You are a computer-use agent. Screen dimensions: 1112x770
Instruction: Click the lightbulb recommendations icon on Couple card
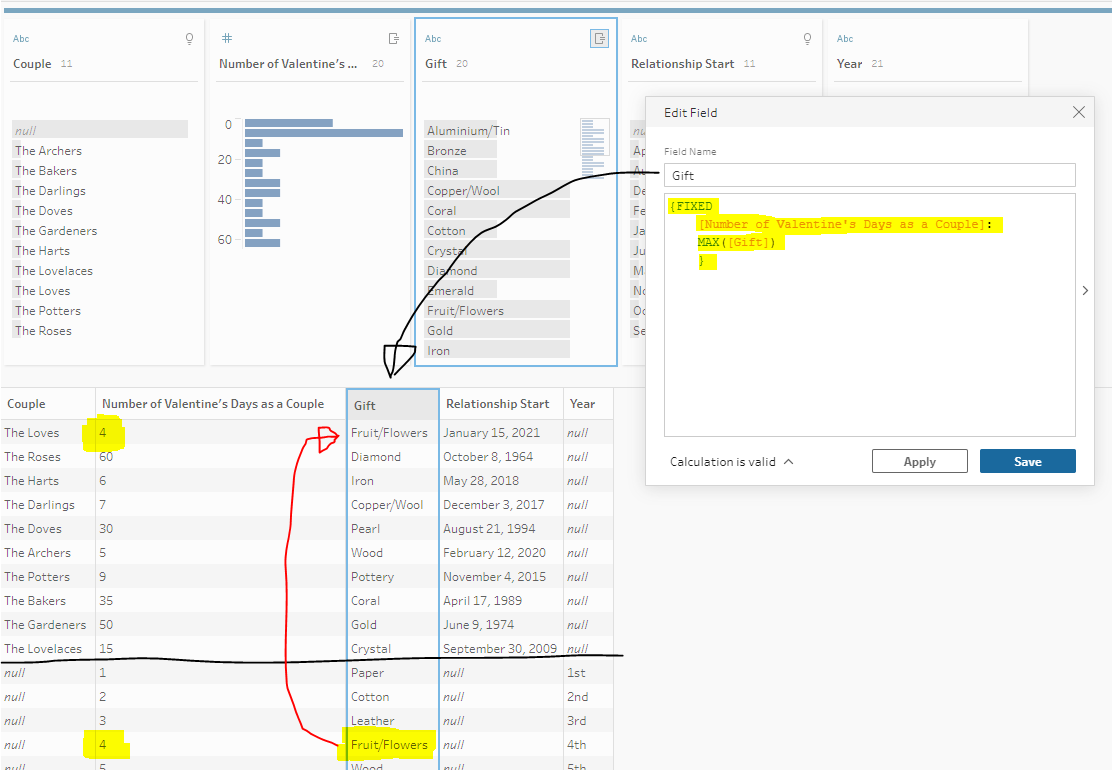189,39
